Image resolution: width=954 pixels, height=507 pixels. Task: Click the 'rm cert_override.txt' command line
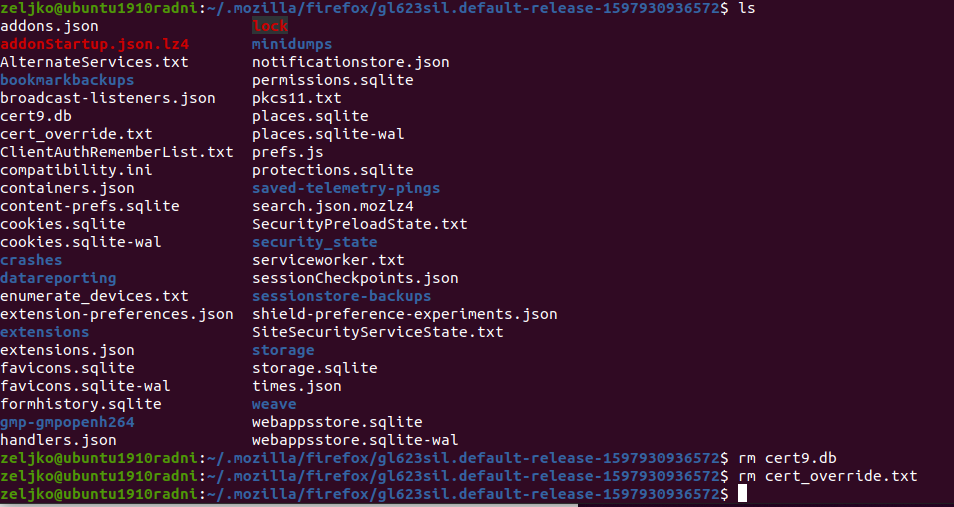click(827, 476)
